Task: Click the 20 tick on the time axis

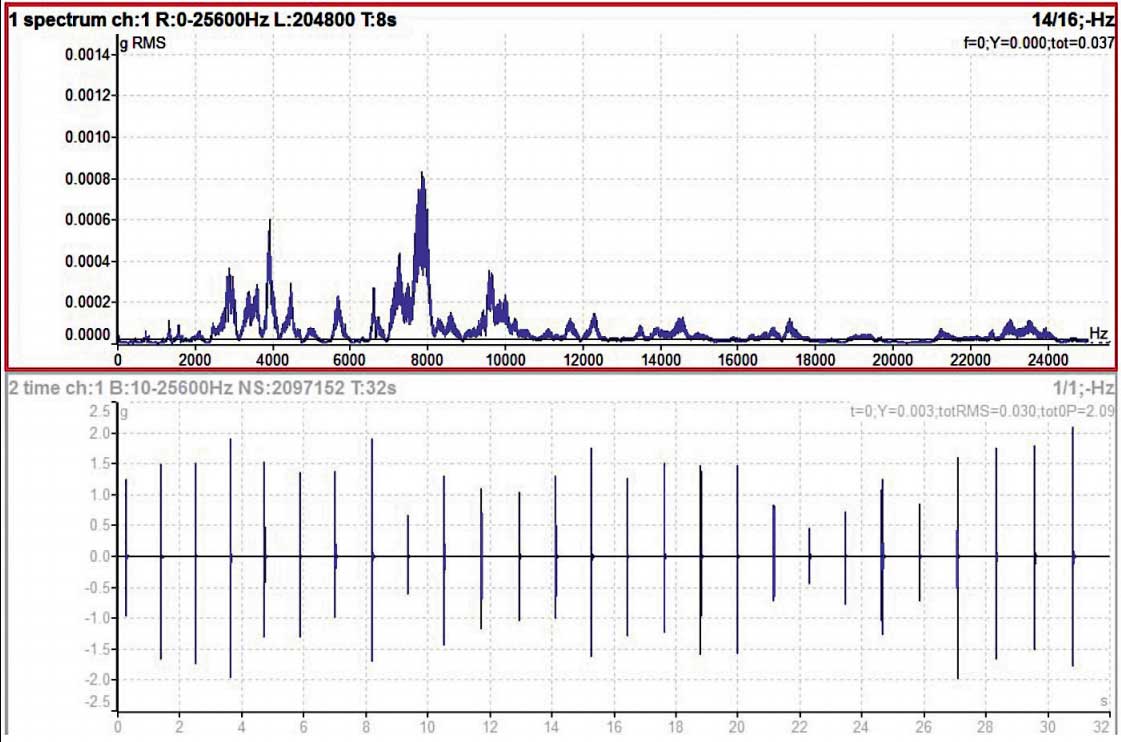Action: tap(737, 727)
